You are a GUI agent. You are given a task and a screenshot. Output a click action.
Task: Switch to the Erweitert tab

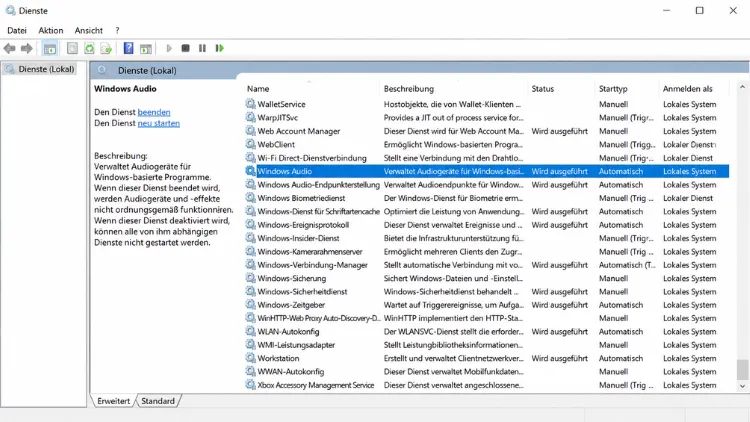pyautogui.click(x=113, y=401)
